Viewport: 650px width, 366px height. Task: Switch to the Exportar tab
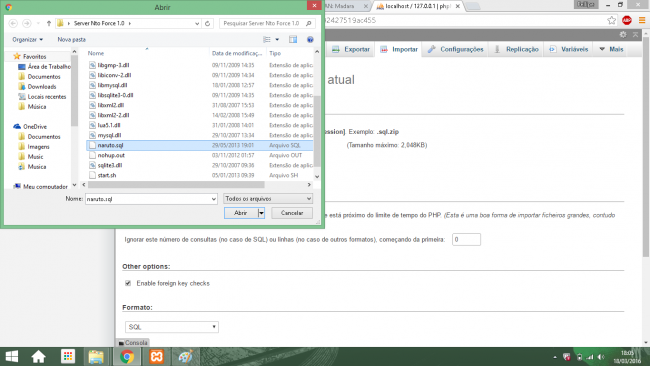[x=351, y=49]
